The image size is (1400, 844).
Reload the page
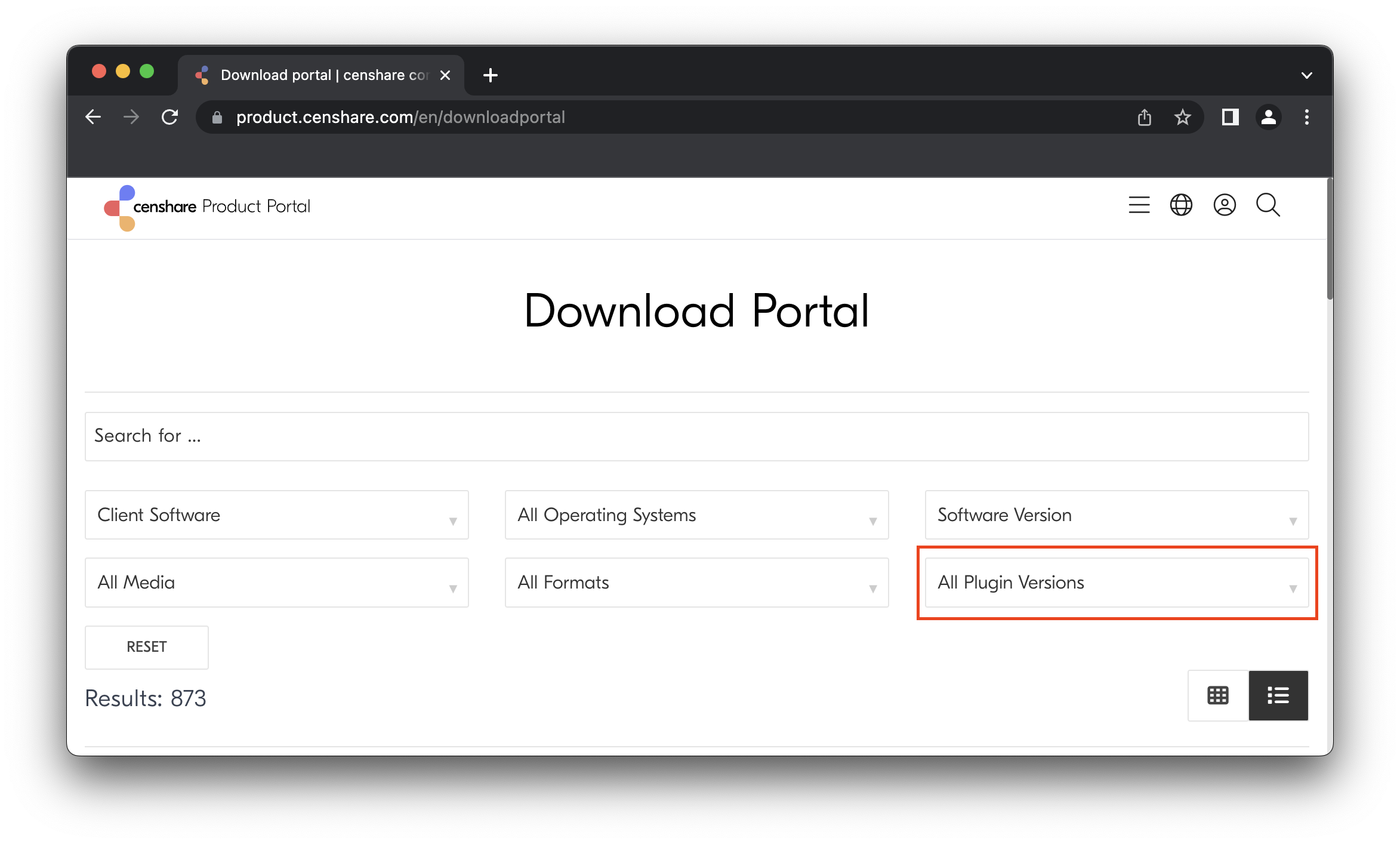tap(170, 117)
